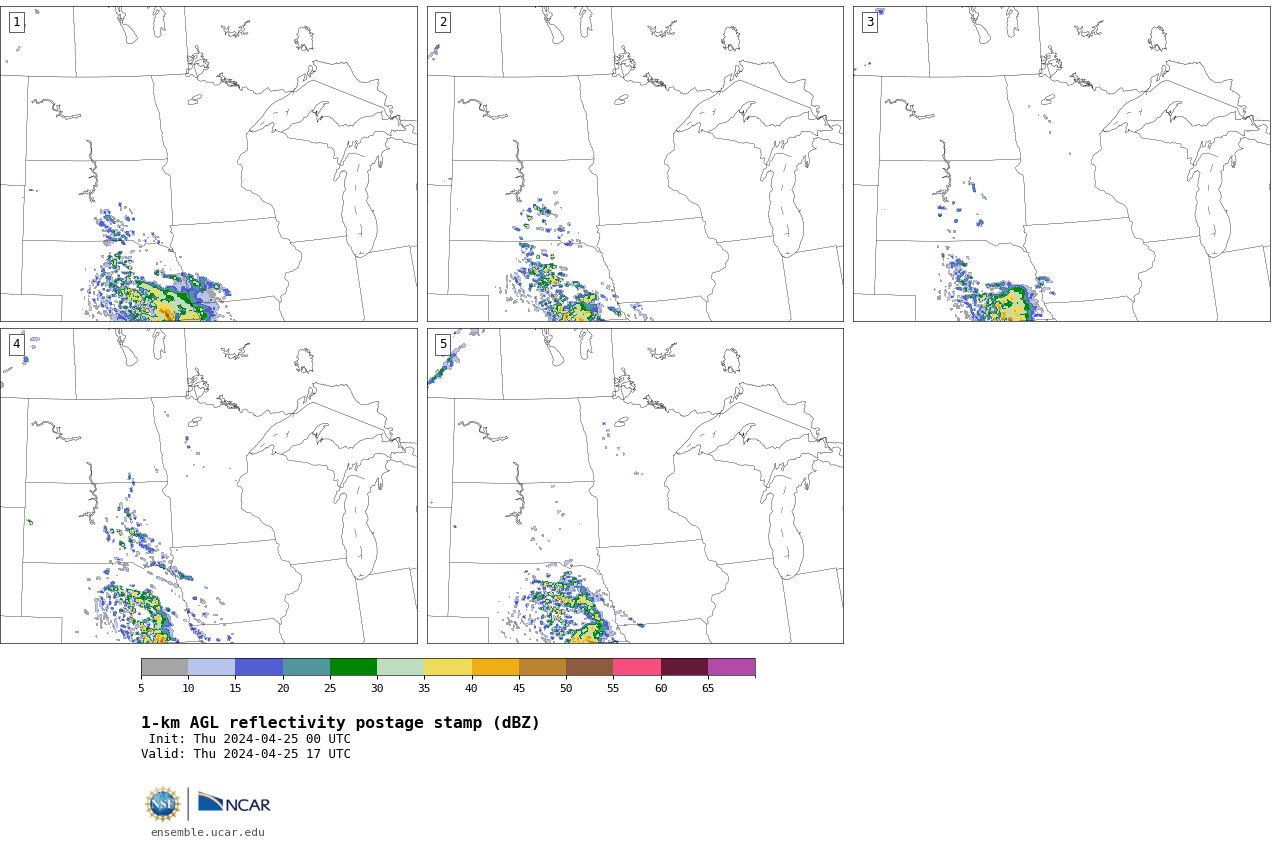Click the NCAR logo
Viewport: 1280px width, 844px height.
point(234,803)
